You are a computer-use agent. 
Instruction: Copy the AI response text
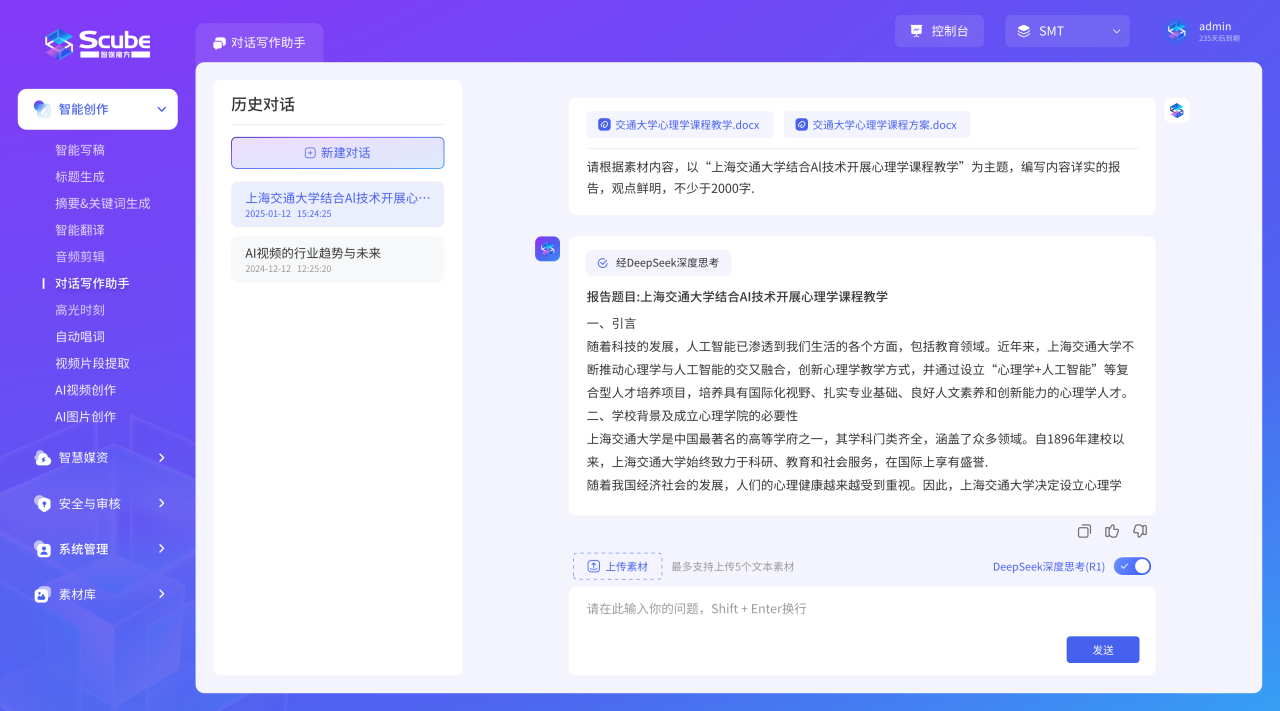click(1084, 531)
